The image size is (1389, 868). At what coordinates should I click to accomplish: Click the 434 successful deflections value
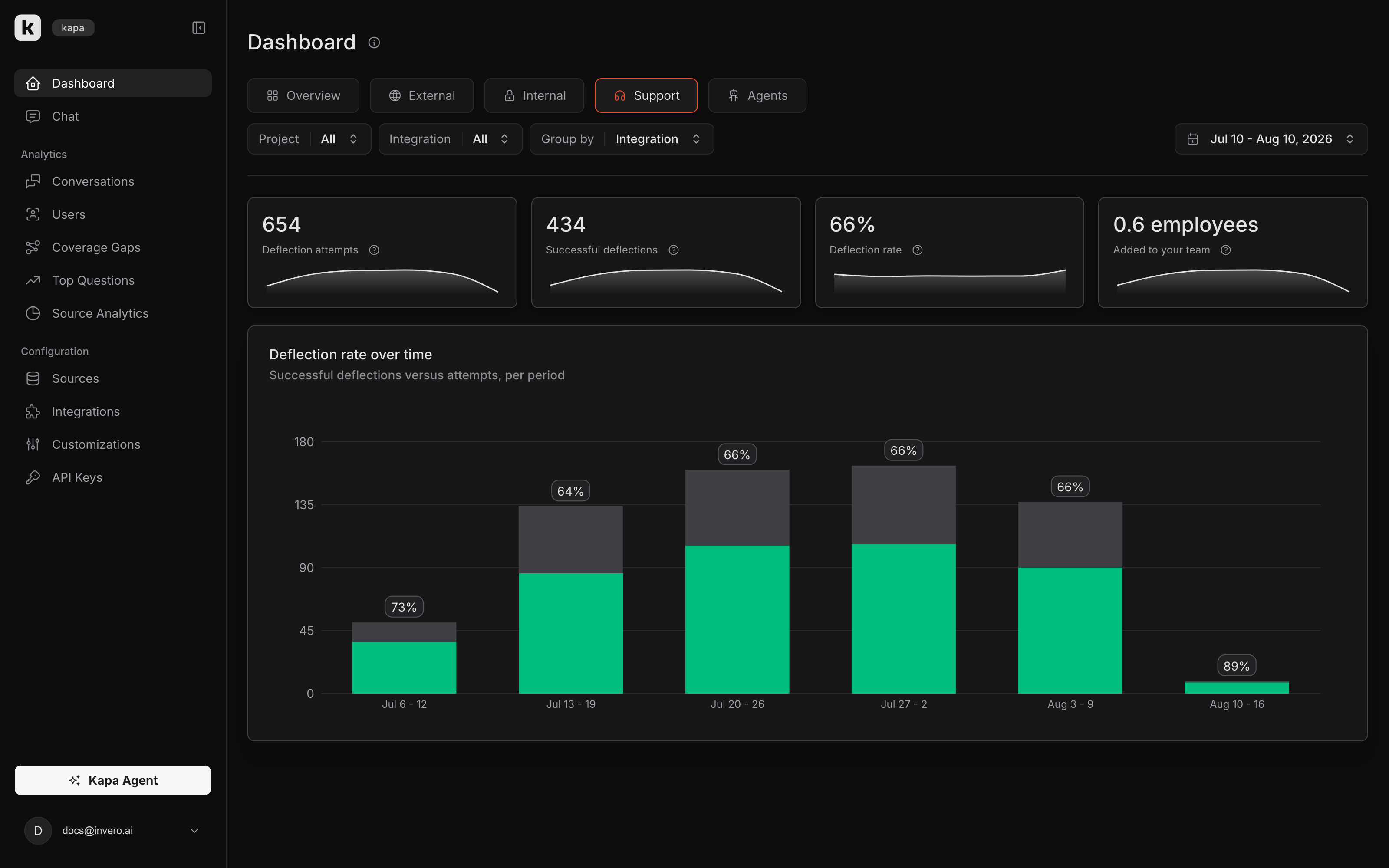pos(566,224)
